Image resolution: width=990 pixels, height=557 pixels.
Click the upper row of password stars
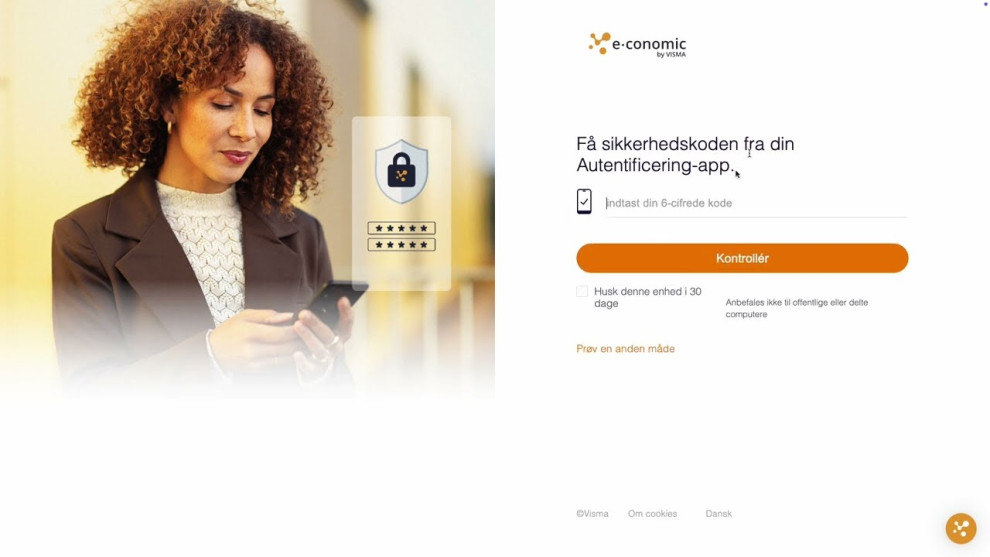tap(402, 228)
